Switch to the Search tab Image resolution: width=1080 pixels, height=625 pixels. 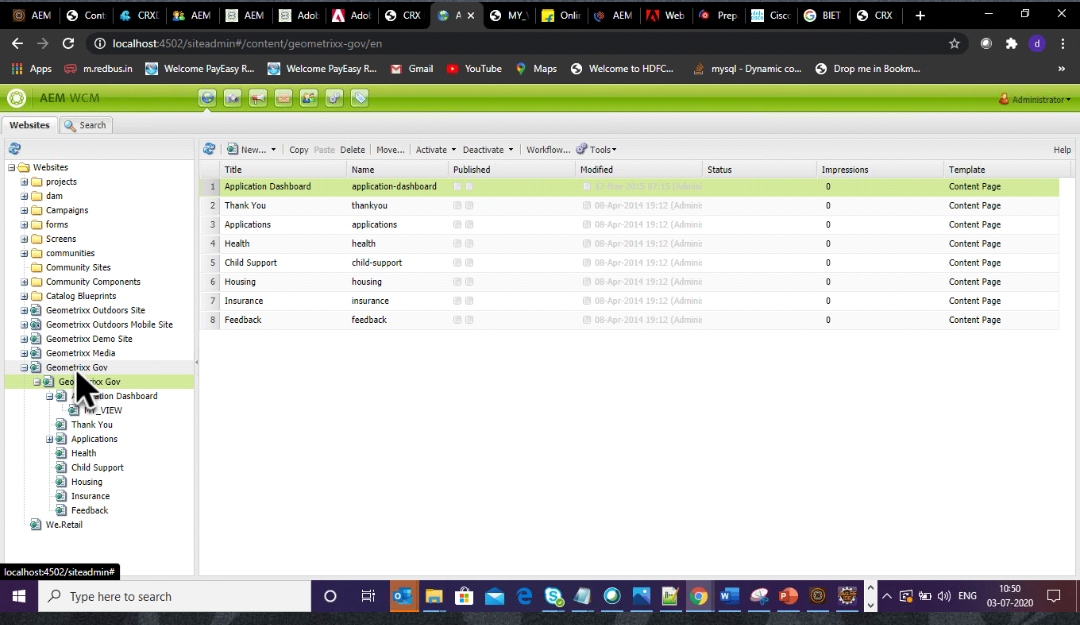(x=86, y=125)
